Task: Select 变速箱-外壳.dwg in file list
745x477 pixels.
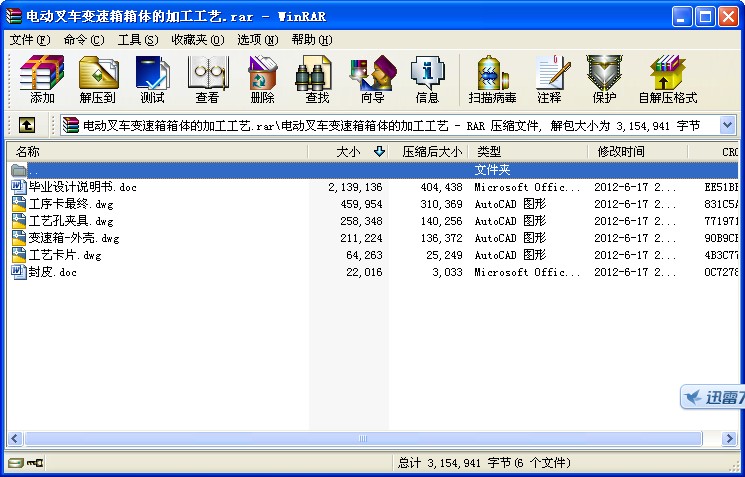Action: [73, 238]
